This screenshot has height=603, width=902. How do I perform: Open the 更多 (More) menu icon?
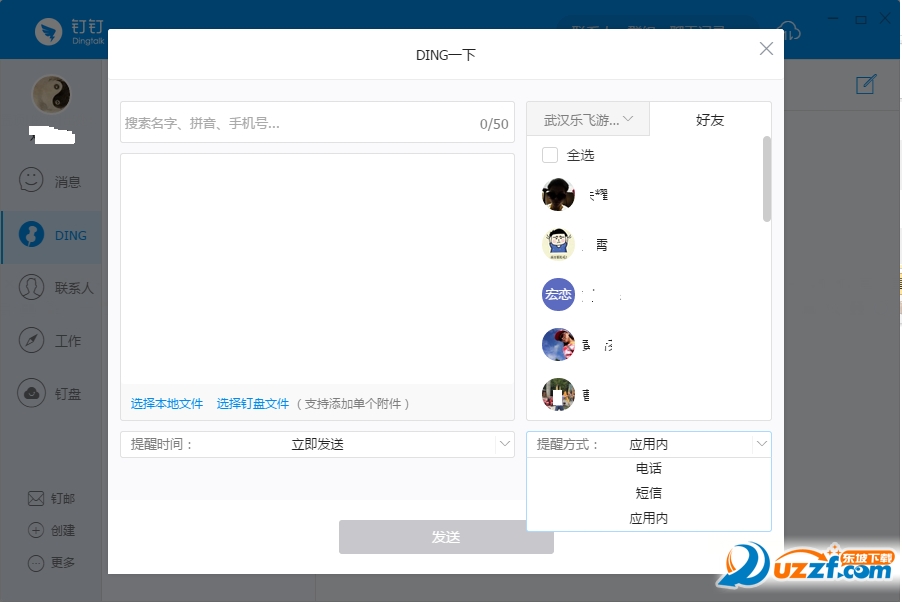(x=51, y=562)
